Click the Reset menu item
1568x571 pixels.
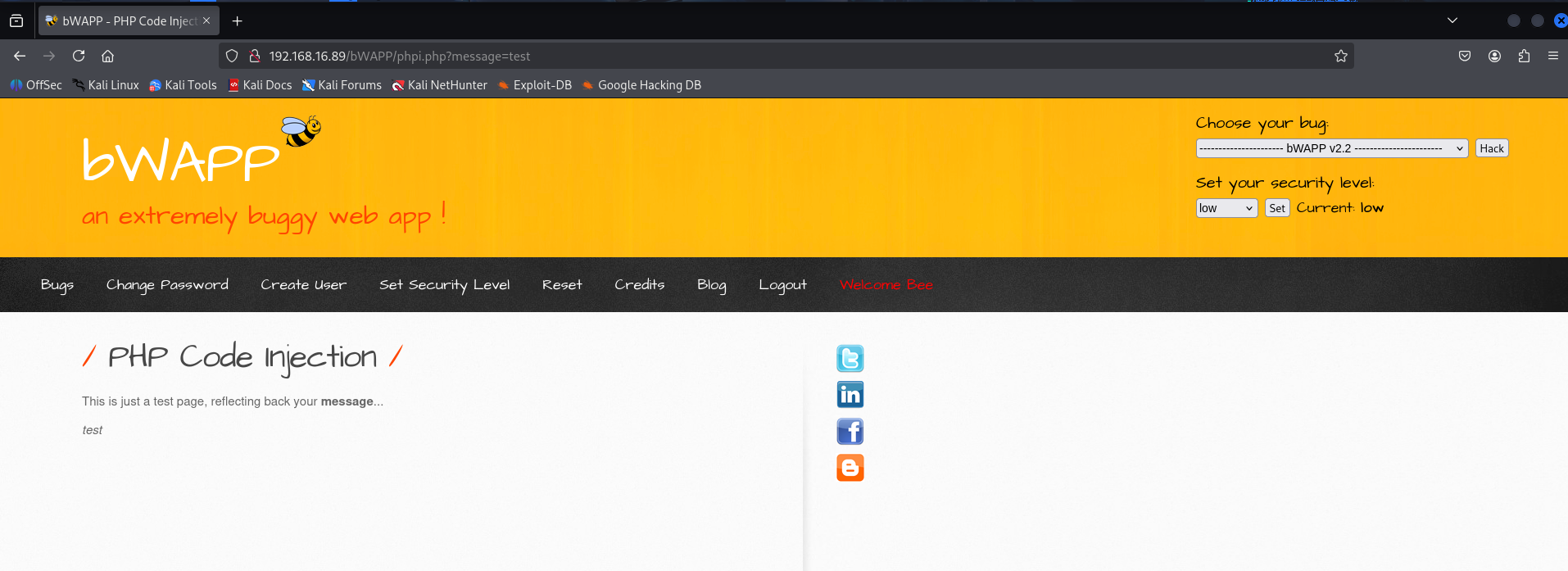click(x=562, y=284)
